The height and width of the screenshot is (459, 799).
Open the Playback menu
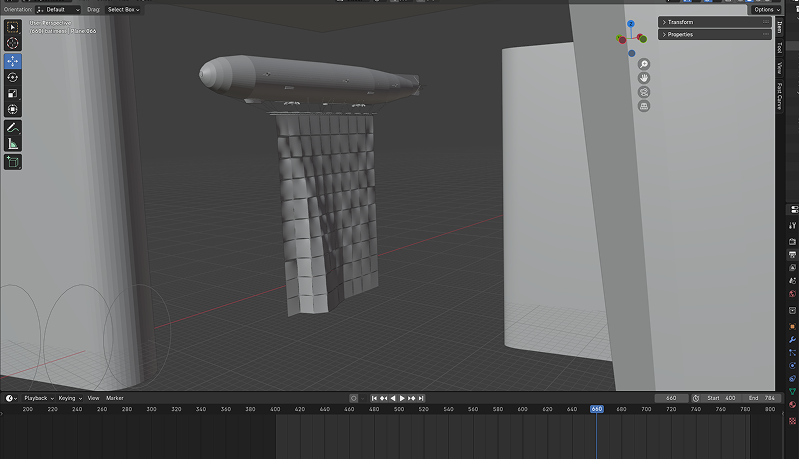tap(36, 398)
